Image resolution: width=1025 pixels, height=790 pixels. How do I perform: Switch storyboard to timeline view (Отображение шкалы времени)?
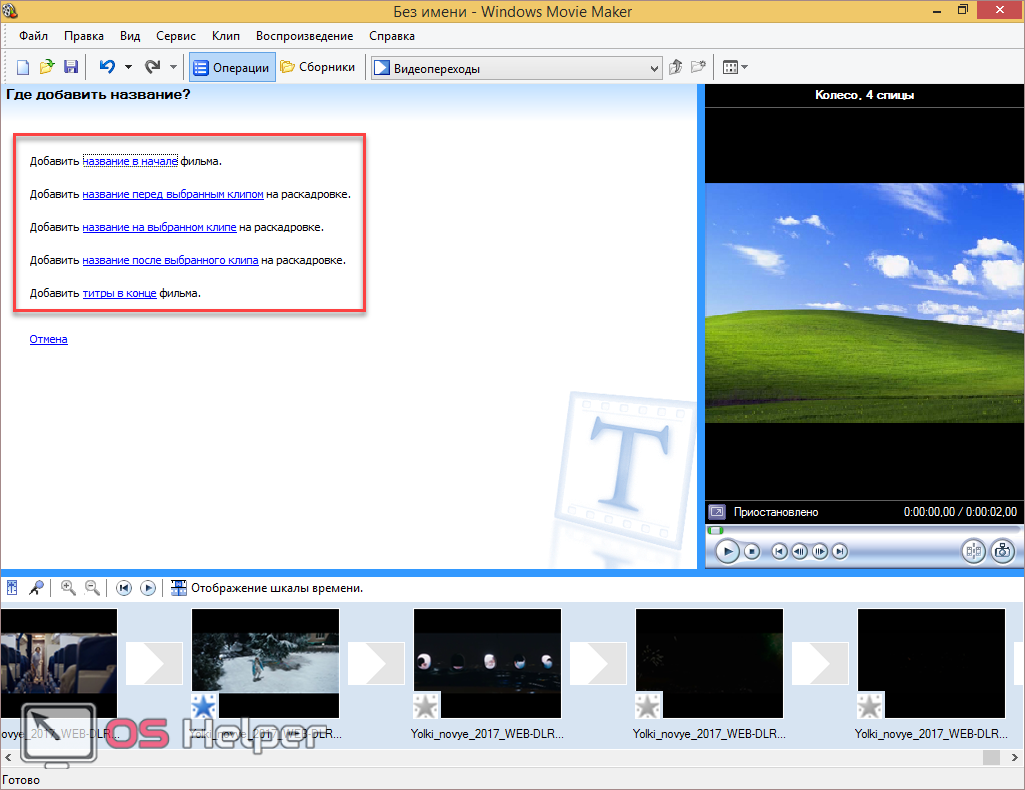(266, 588)
